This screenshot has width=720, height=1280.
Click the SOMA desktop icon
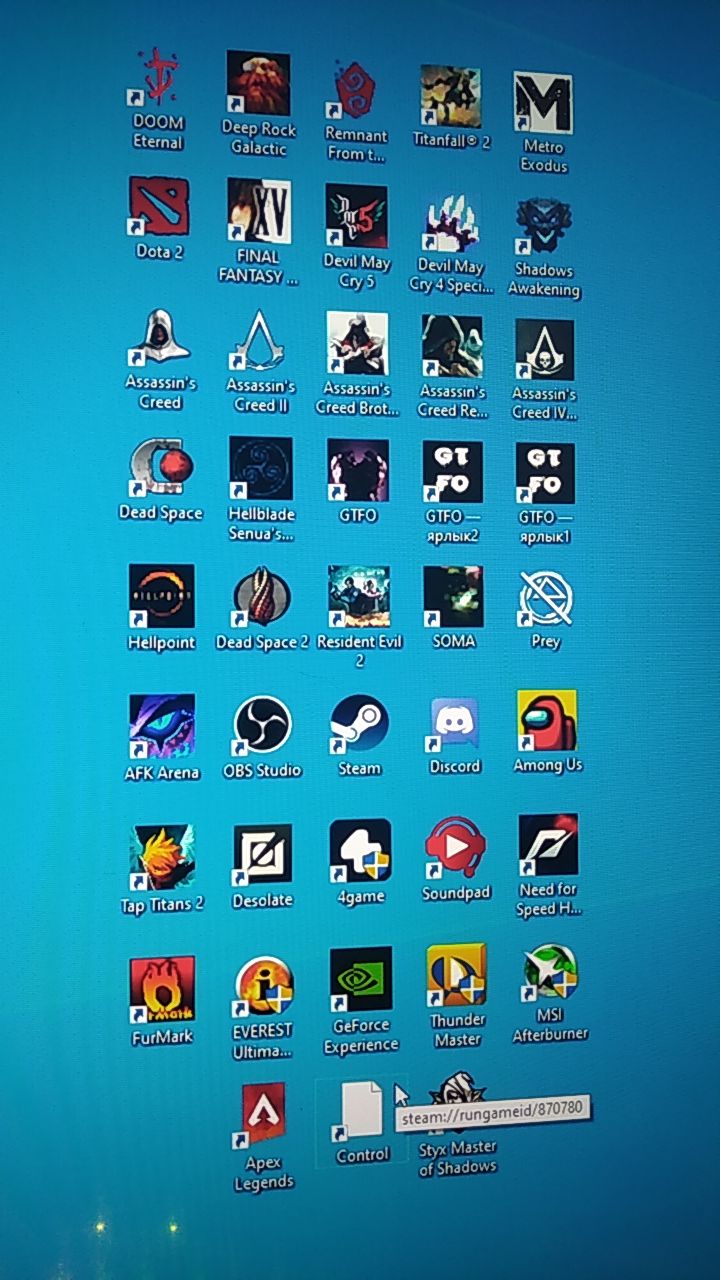tap(454, 597)
